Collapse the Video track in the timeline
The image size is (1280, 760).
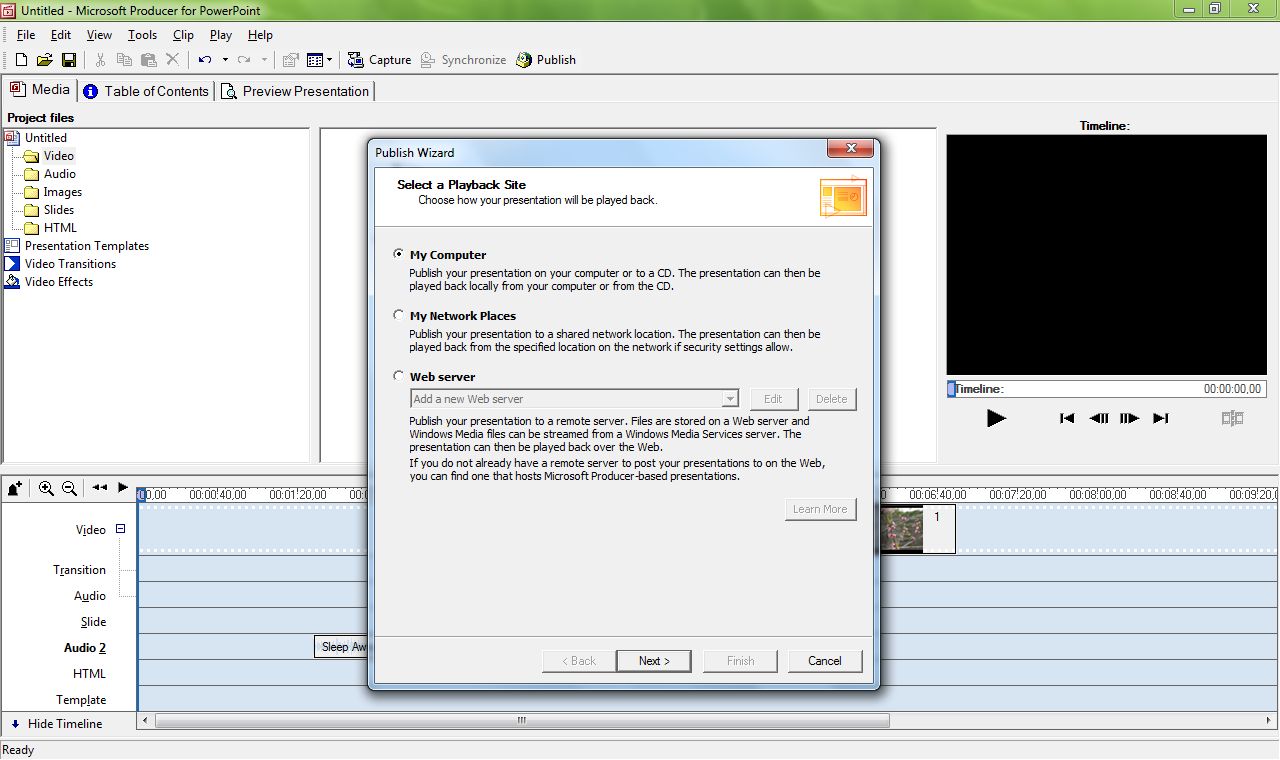(119, 528)
